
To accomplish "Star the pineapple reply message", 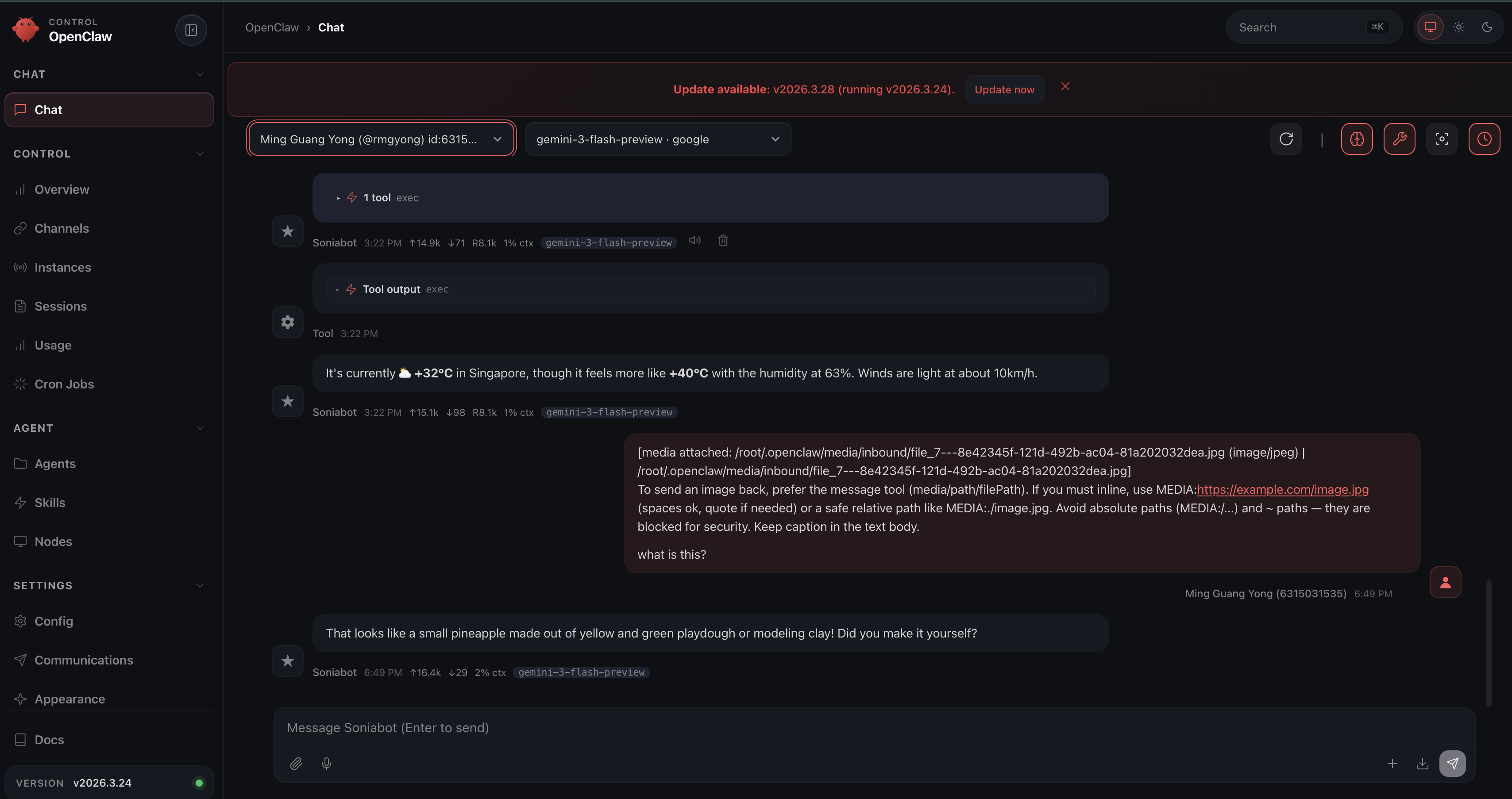I will coord(287,661).
